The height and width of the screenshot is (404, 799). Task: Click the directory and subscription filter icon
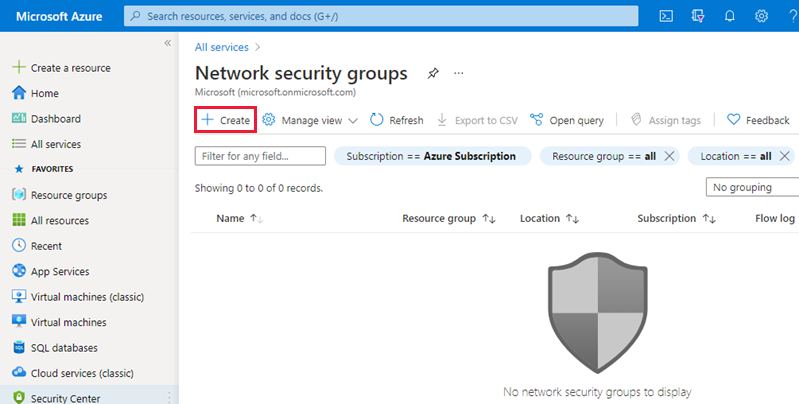click(x=698, y=16)
